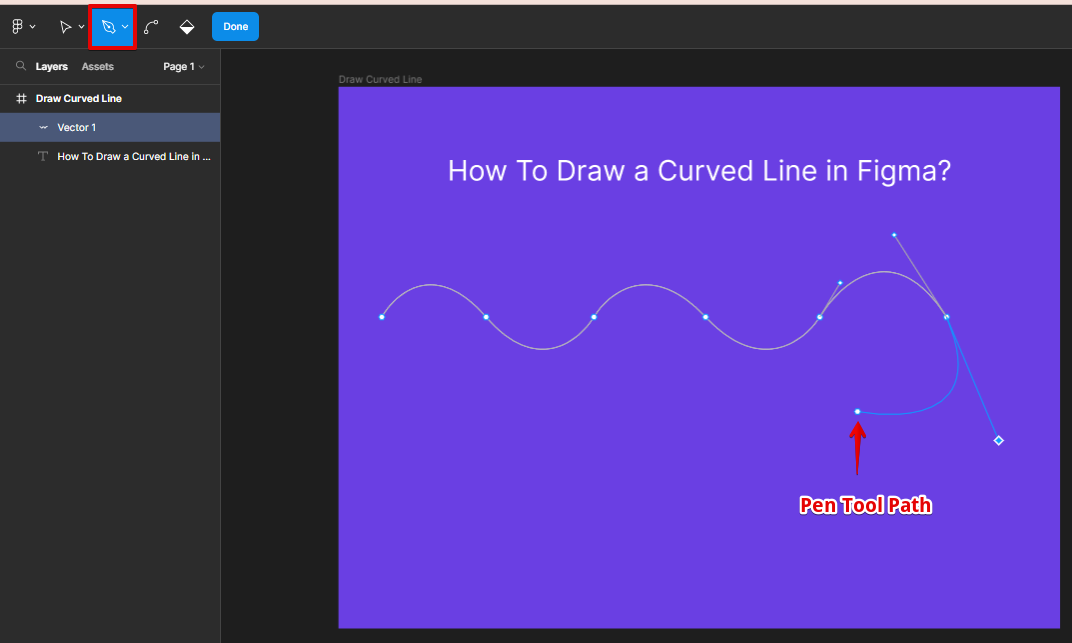This screenshot has width=1072, height=643.
Task: Open the Figma main menu icon
Action: click(x=17, y=27)
